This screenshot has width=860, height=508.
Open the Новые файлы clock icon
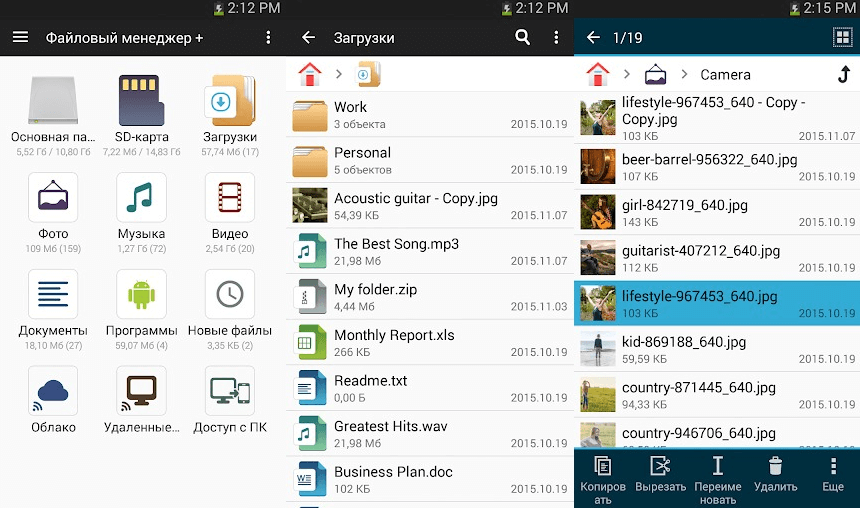(230, 294)
